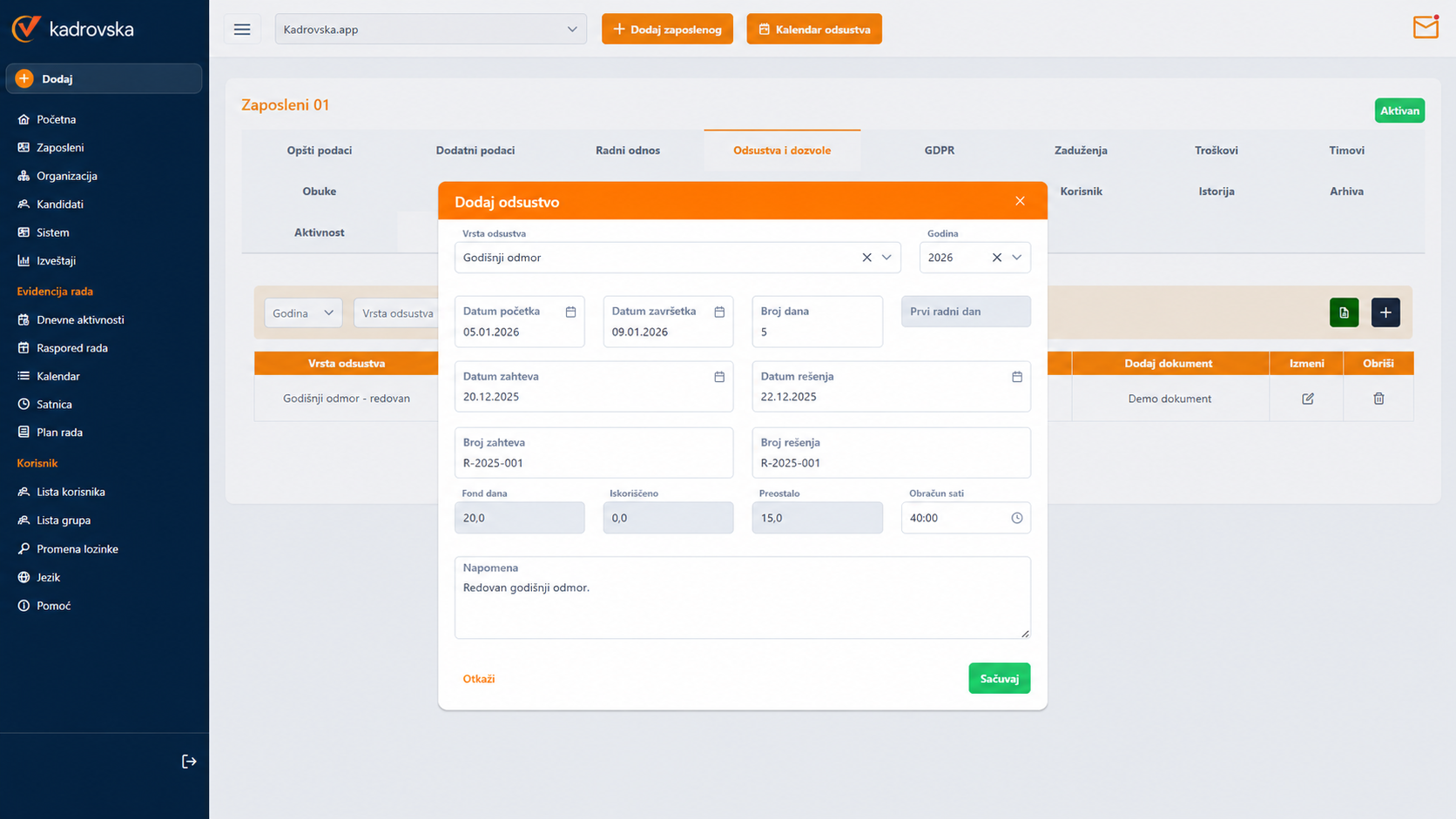Open the mail notifications envelope icon
The image size is (1456, 819).
point(1426,27)
